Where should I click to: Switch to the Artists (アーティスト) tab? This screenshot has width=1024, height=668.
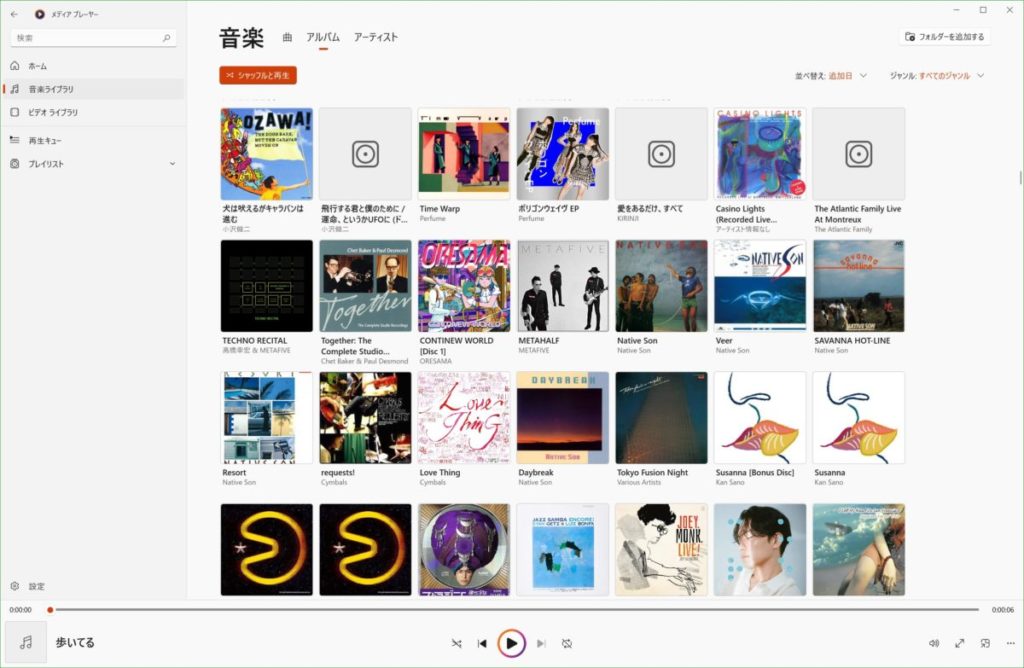tap(376, 37)
